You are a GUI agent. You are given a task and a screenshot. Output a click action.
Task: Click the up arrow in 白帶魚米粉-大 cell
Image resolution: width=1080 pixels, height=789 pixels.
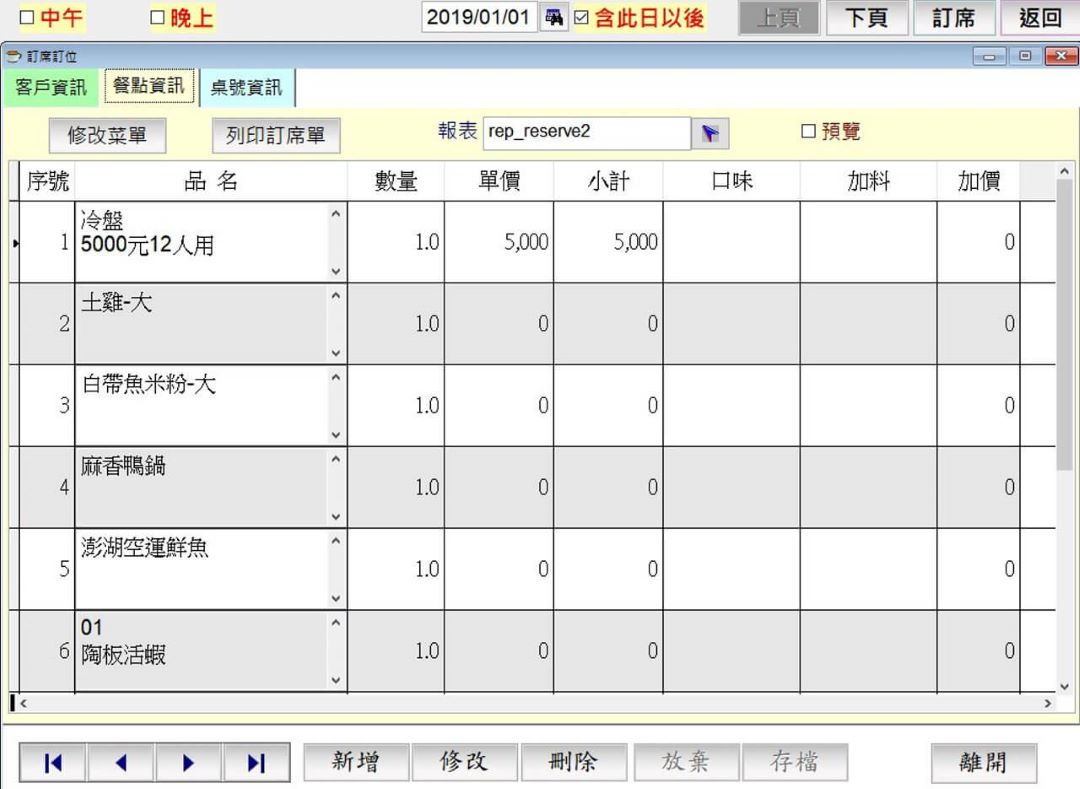(x=336, y=377)
